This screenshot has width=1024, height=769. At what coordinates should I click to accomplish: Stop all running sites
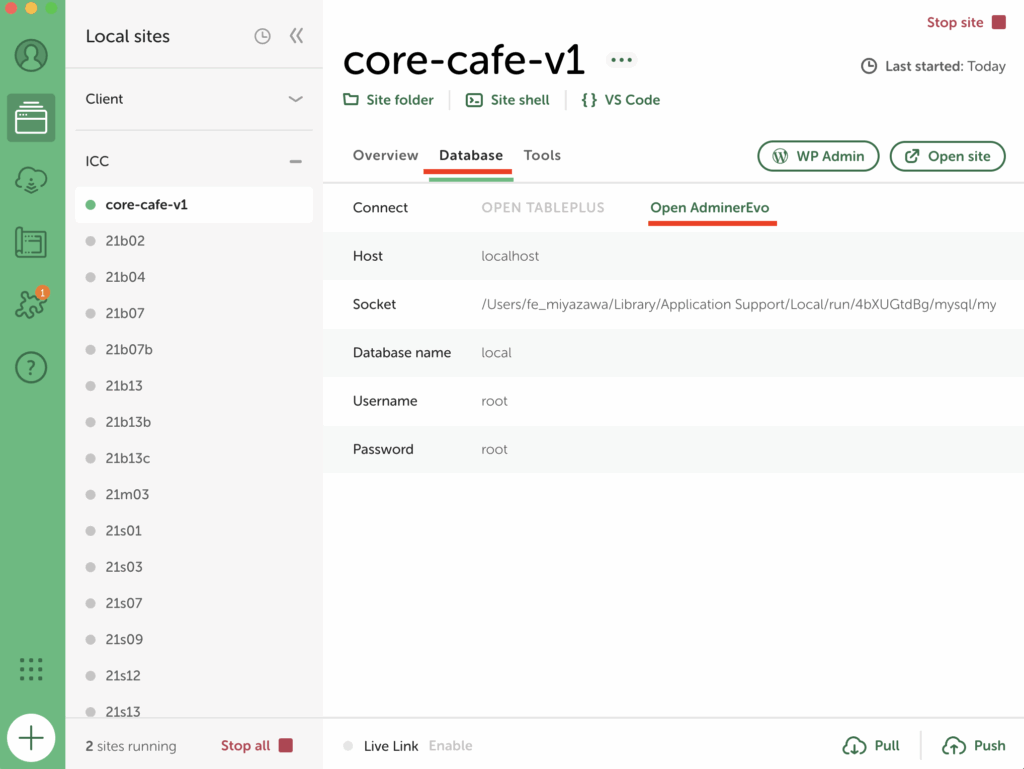[x=257, y=746]
